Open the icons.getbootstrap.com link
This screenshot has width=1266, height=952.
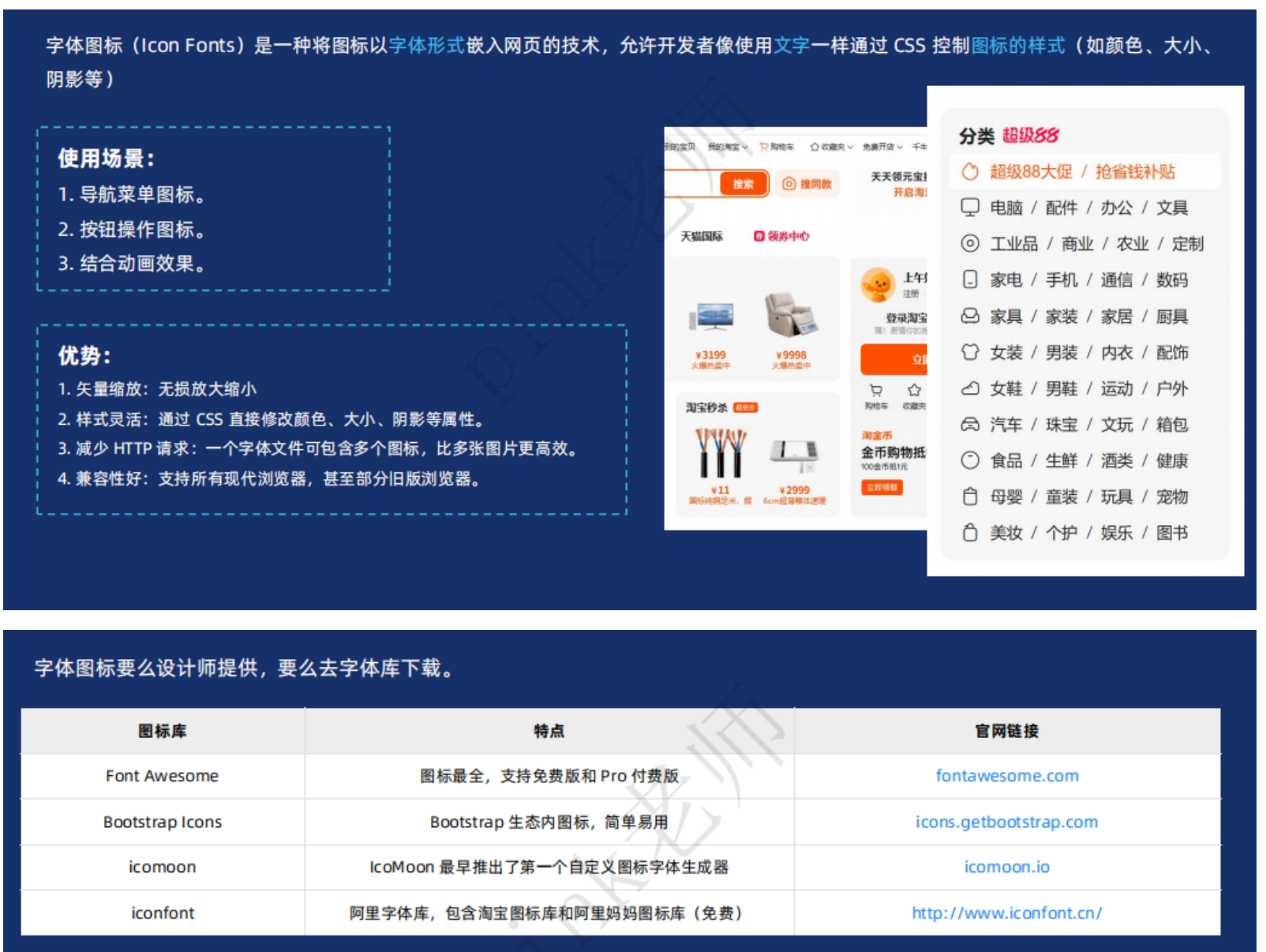(x=1007, y=822)
